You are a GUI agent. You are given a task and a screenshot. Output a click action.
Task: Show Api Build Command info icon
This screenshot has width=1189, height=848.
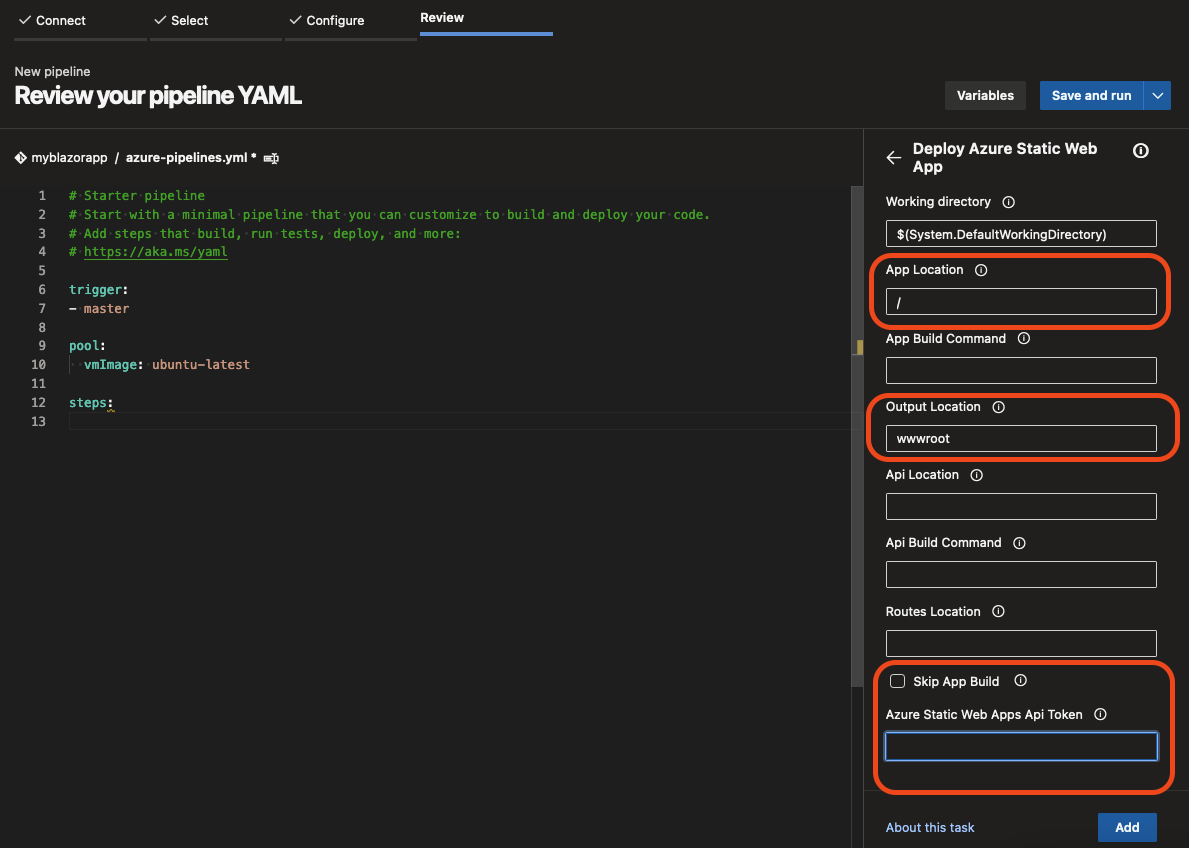(x=1019, y=543)
